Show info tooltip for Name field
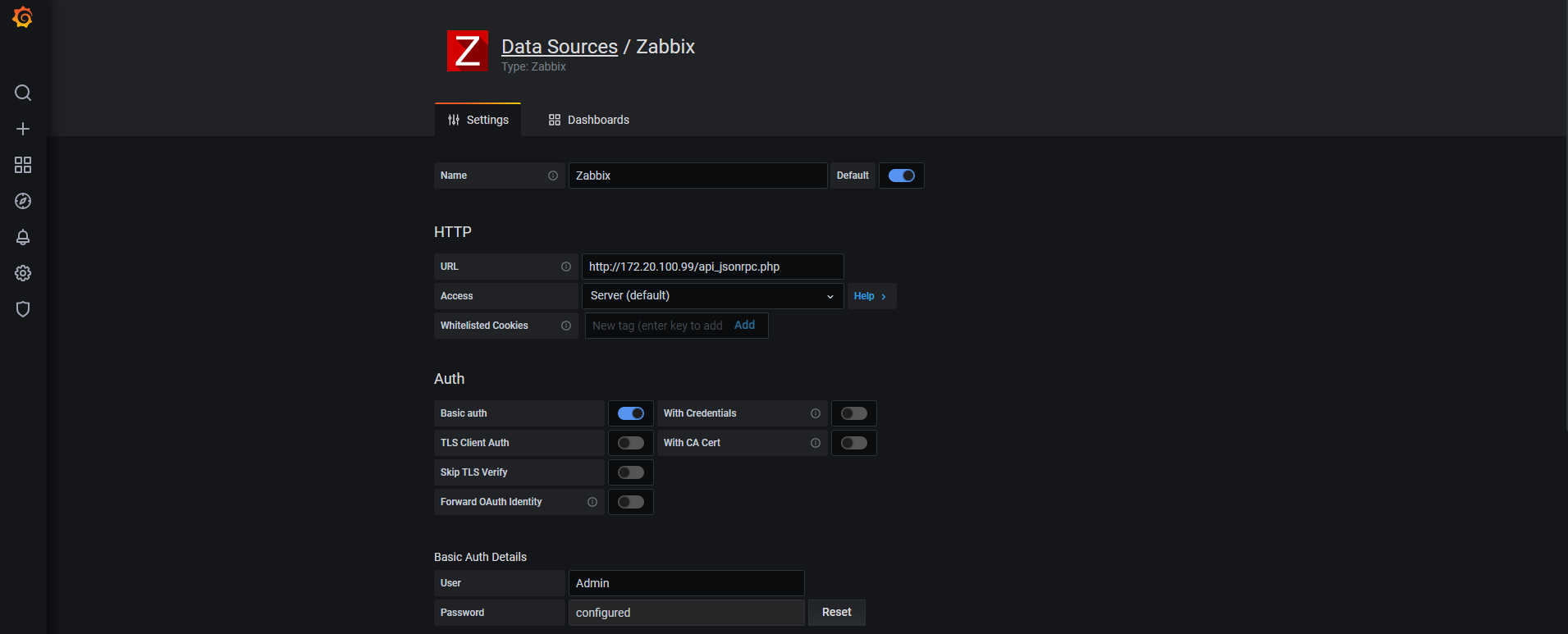Image resolution: width=1568 pixels, height=634 pixels. coord(553,176)
